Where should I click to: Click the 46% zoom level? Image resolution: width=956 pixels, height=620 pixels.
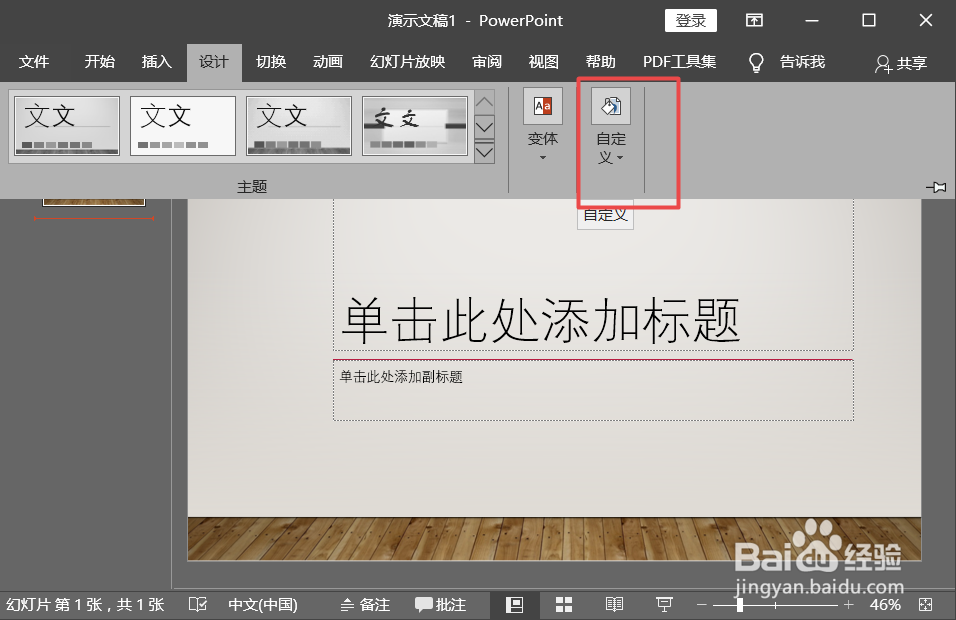(x=885, y=605)
